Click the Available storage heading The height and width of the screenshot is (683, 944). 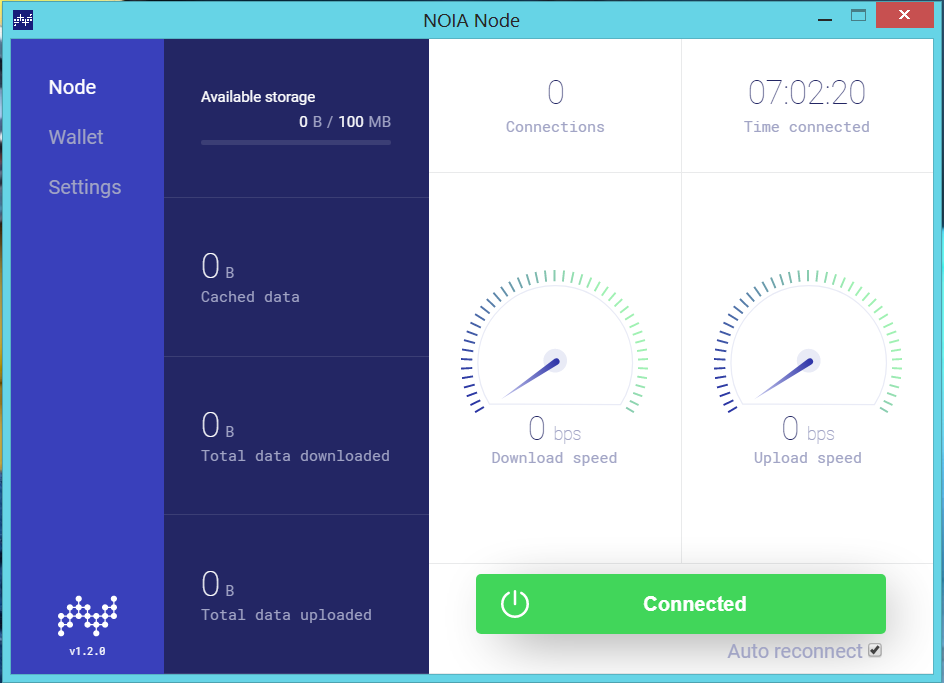[x=258, y=97]
